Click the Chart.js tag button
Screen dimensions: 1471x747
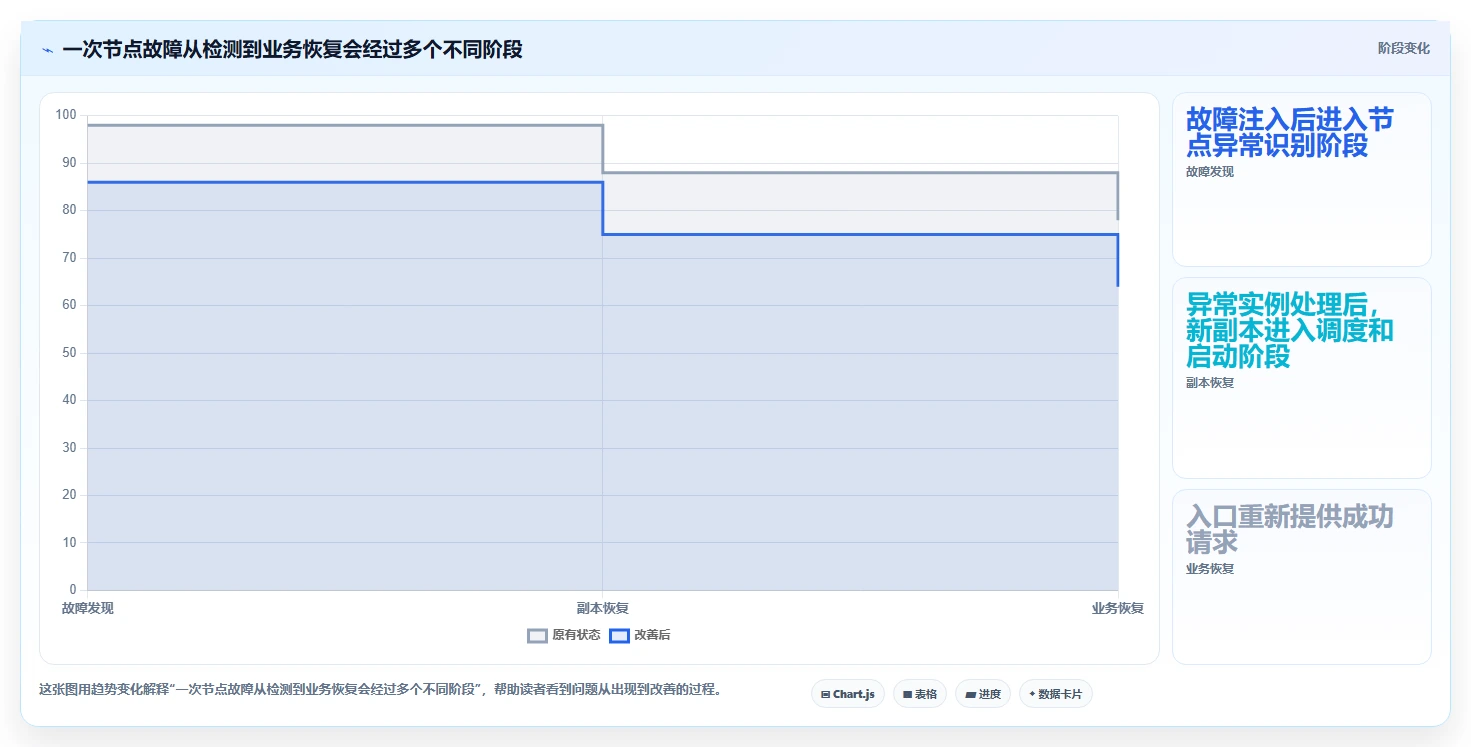pos(848,694)
